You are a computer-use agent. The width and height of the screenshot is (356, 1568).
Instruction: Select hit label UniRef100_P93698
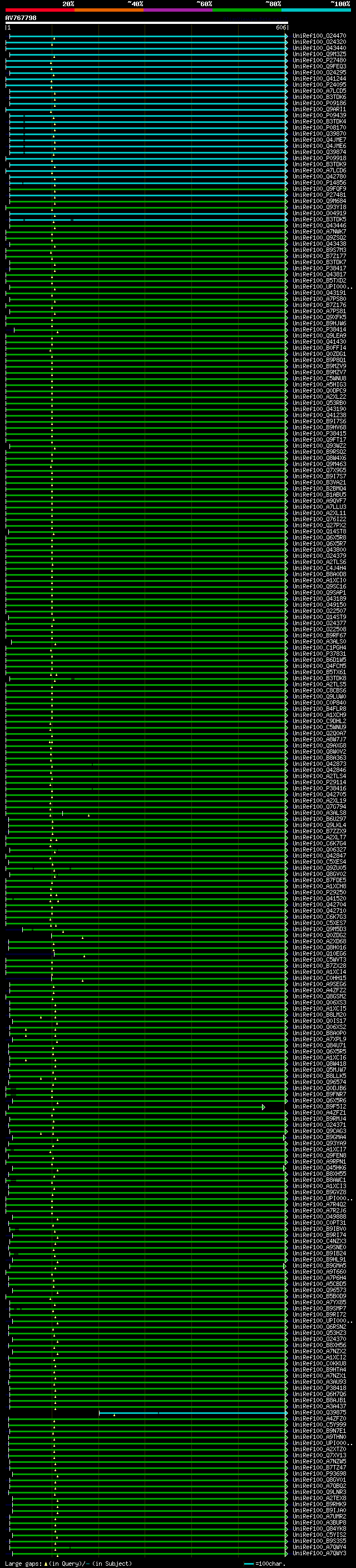click(x=319, y=1473)
